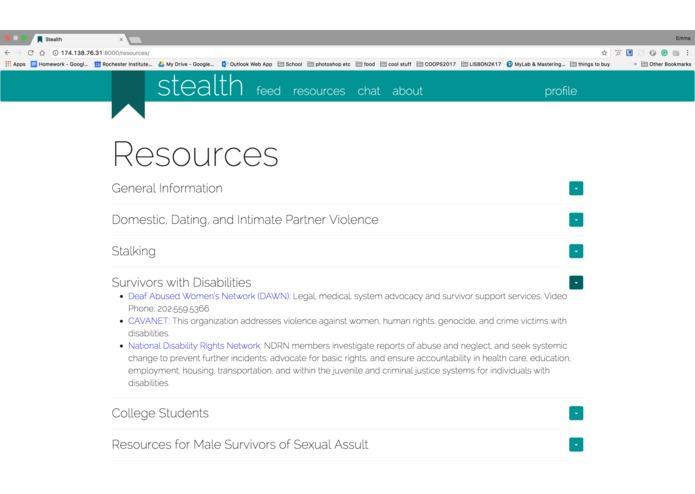Viewport: 695px width, 494px height.
Task: Click the address bar URL field
Action: tap(328, 53)
